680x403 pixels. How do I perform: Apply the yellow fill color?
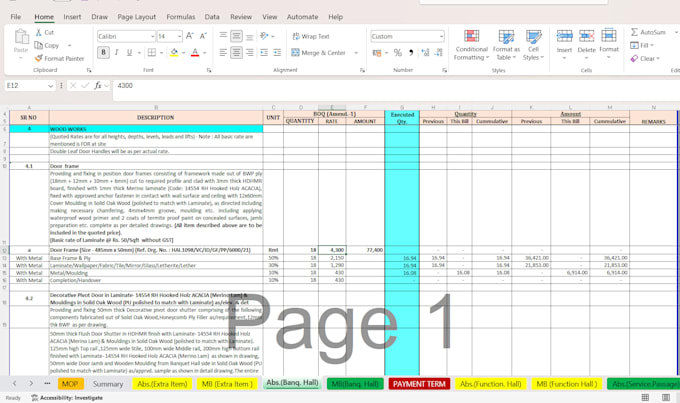click(174, 52)
